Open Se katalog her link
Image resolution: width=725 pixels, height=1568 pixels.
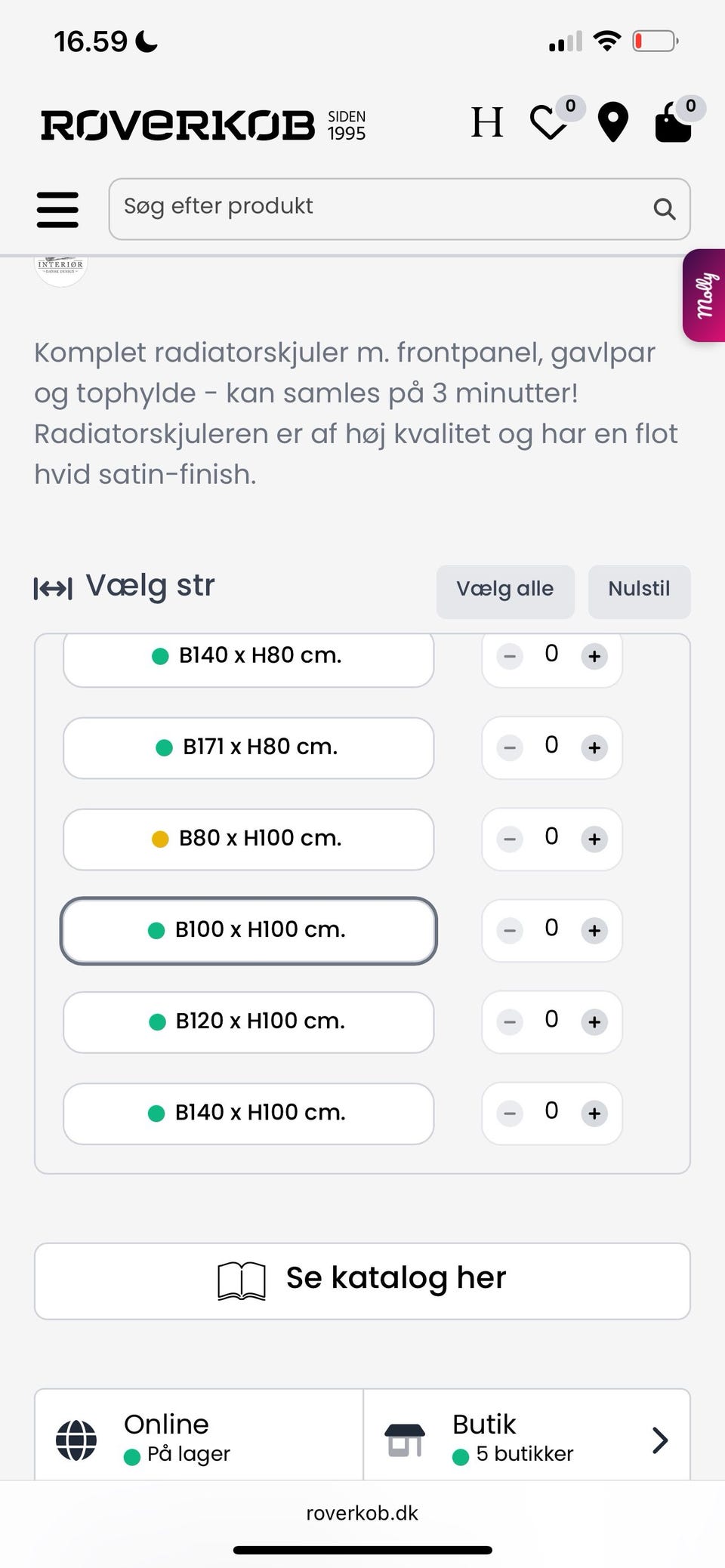point(362,1280)
